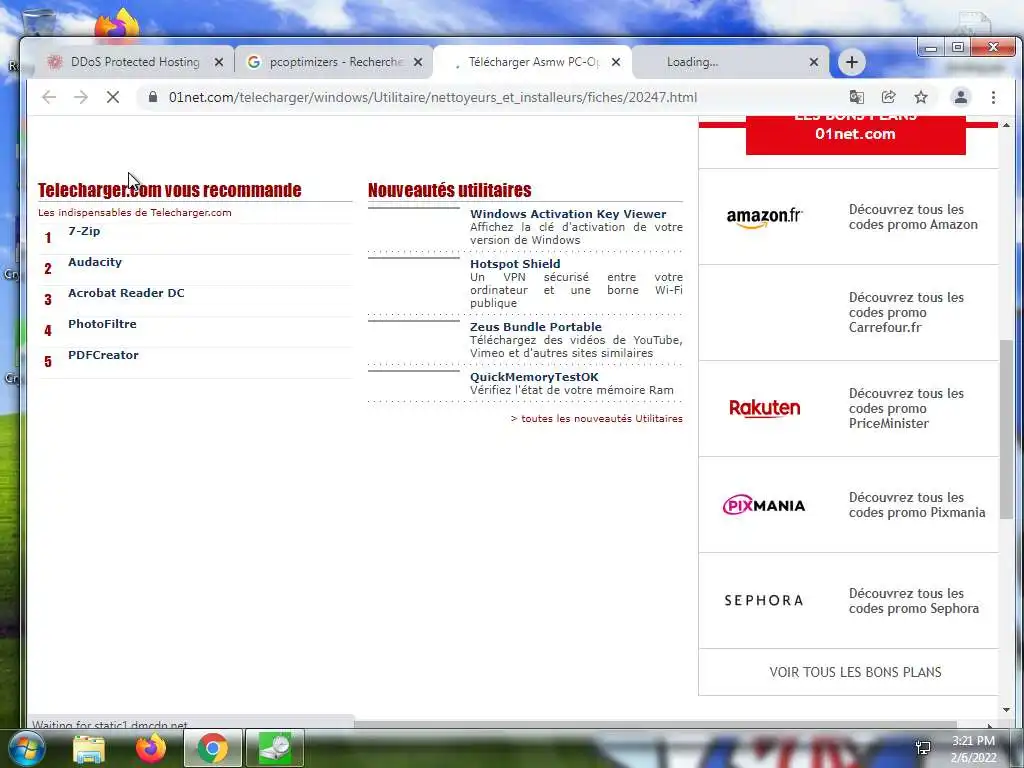Click the Rakuten logo
The height and width of the screenshot is (768, 1024).
pyautogui.click(x=764, y=408)
